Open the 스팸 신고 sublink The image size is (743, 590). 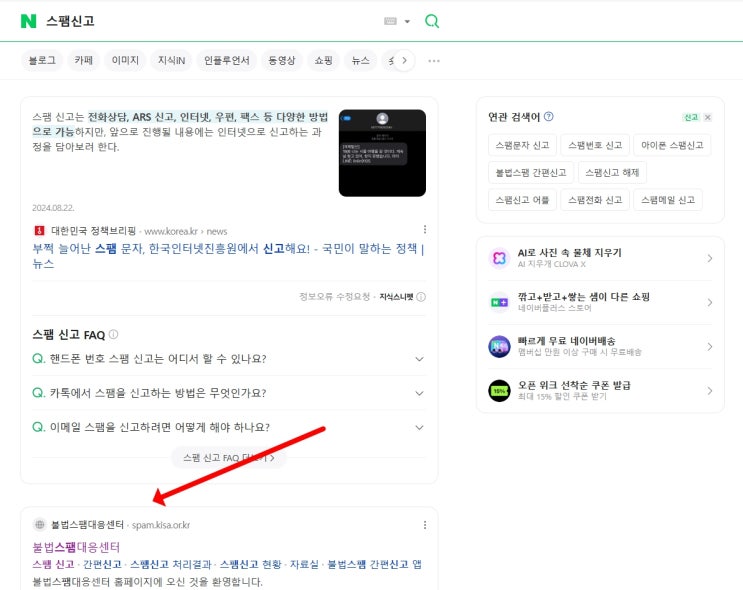tap(53, 564)
